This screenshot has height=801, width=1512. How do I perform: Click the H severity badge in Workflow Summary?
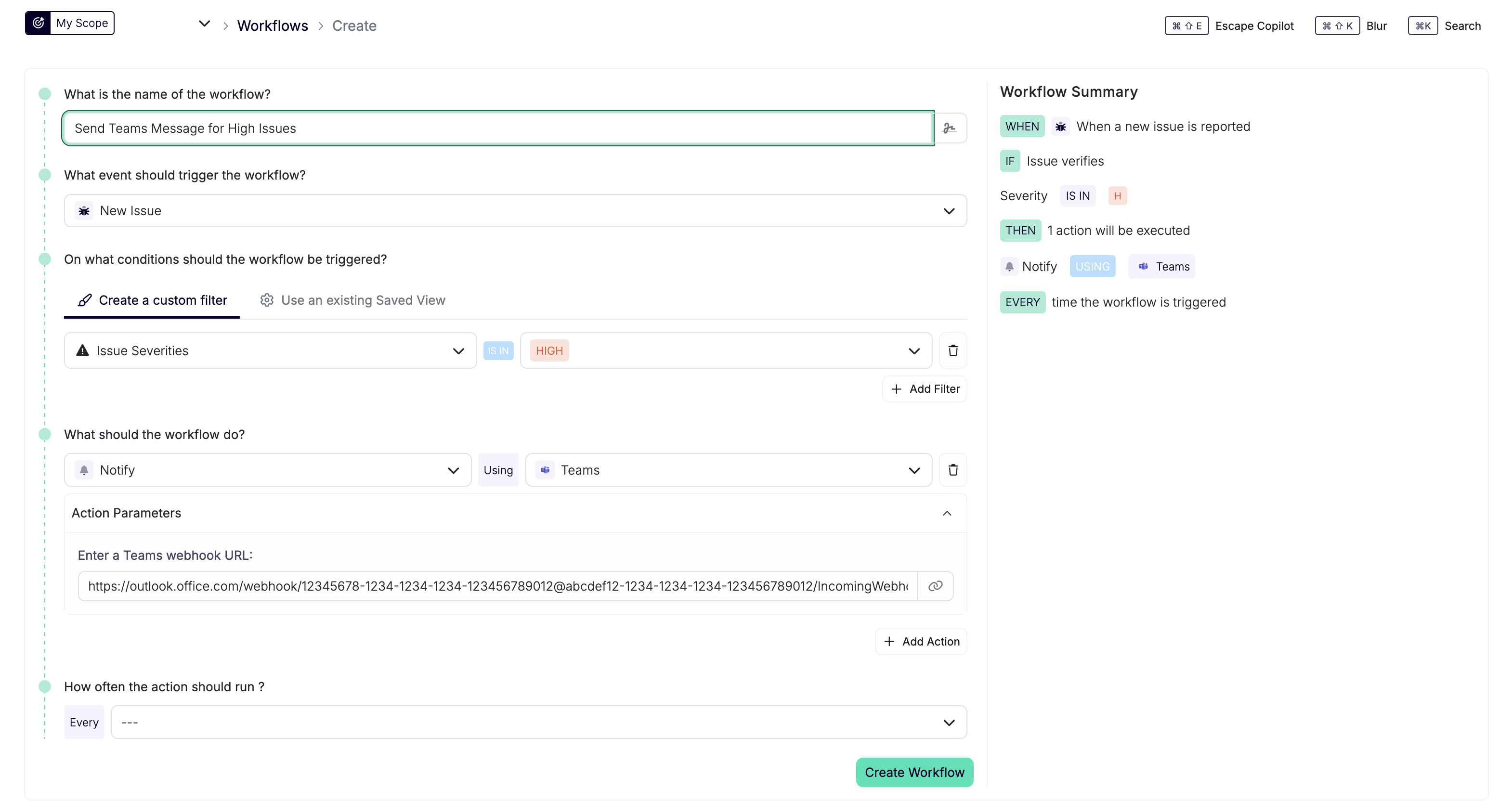tap(1118, 195)
